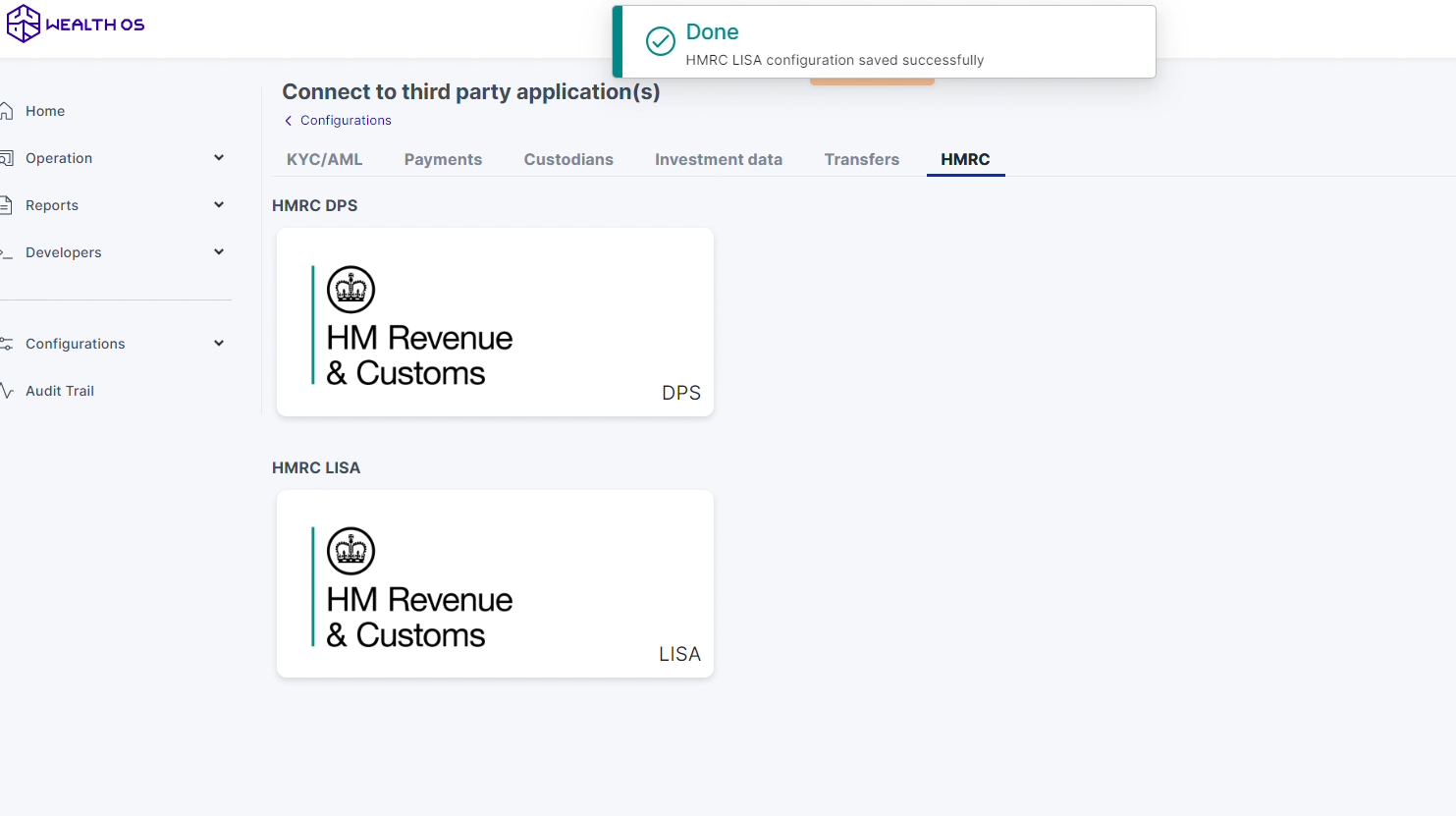Click the Done notification title
The width and height of the screenshot is (1456, 816).
(712, 32)
